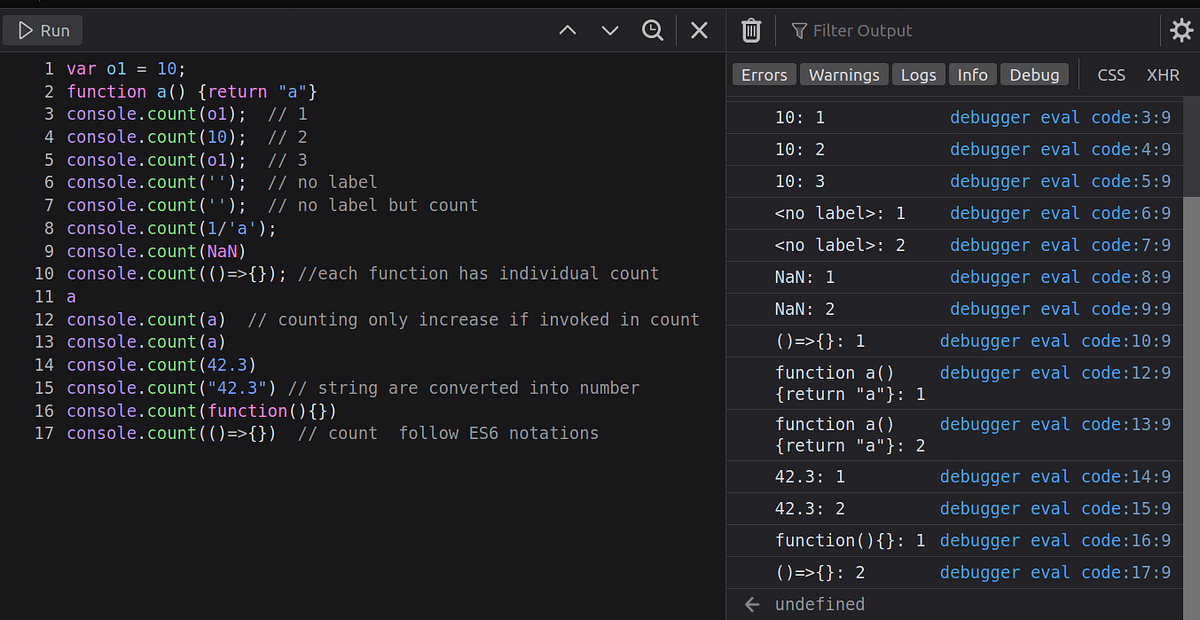Screen dimensions: 1200x620
Task: Enable the Warnings filter
Action: [843, 74]
